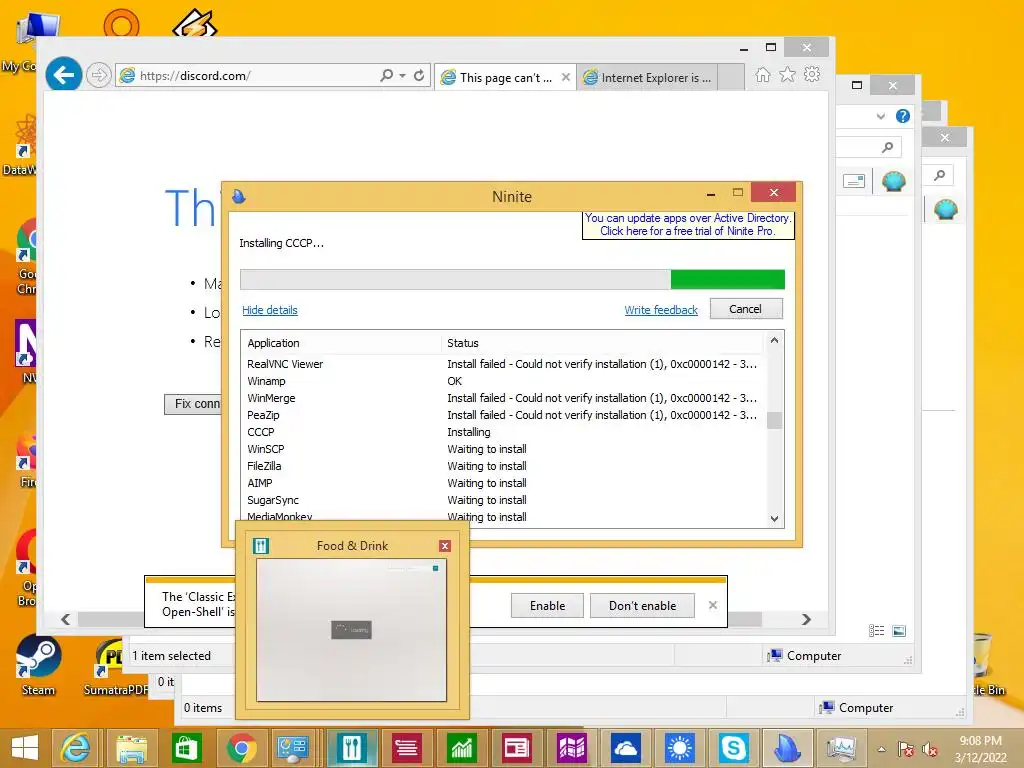1024x768 pixels.
Task: Cancel the Ninite installation
Action: coord(746,309)
